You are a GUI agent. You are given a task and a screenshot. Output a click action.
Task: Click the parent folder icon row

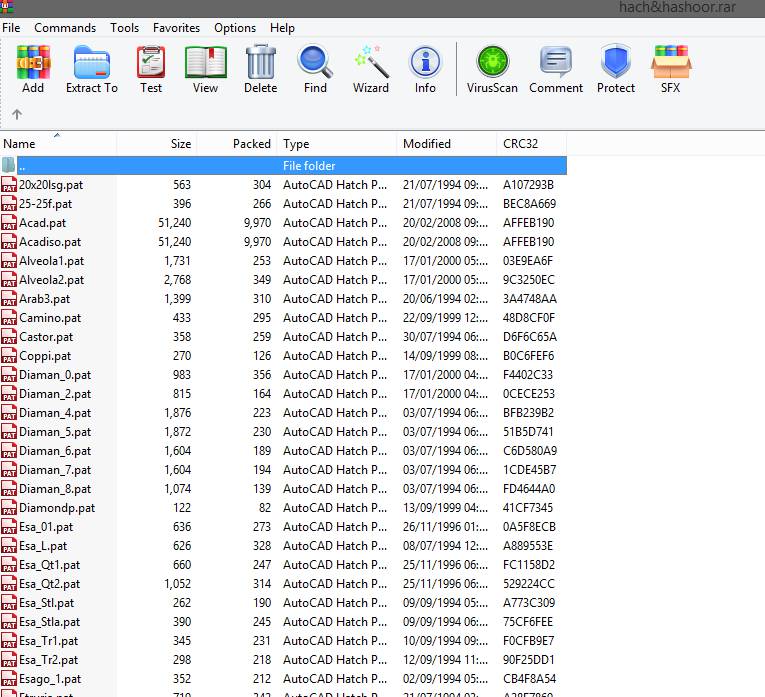(x=283, y=166)
